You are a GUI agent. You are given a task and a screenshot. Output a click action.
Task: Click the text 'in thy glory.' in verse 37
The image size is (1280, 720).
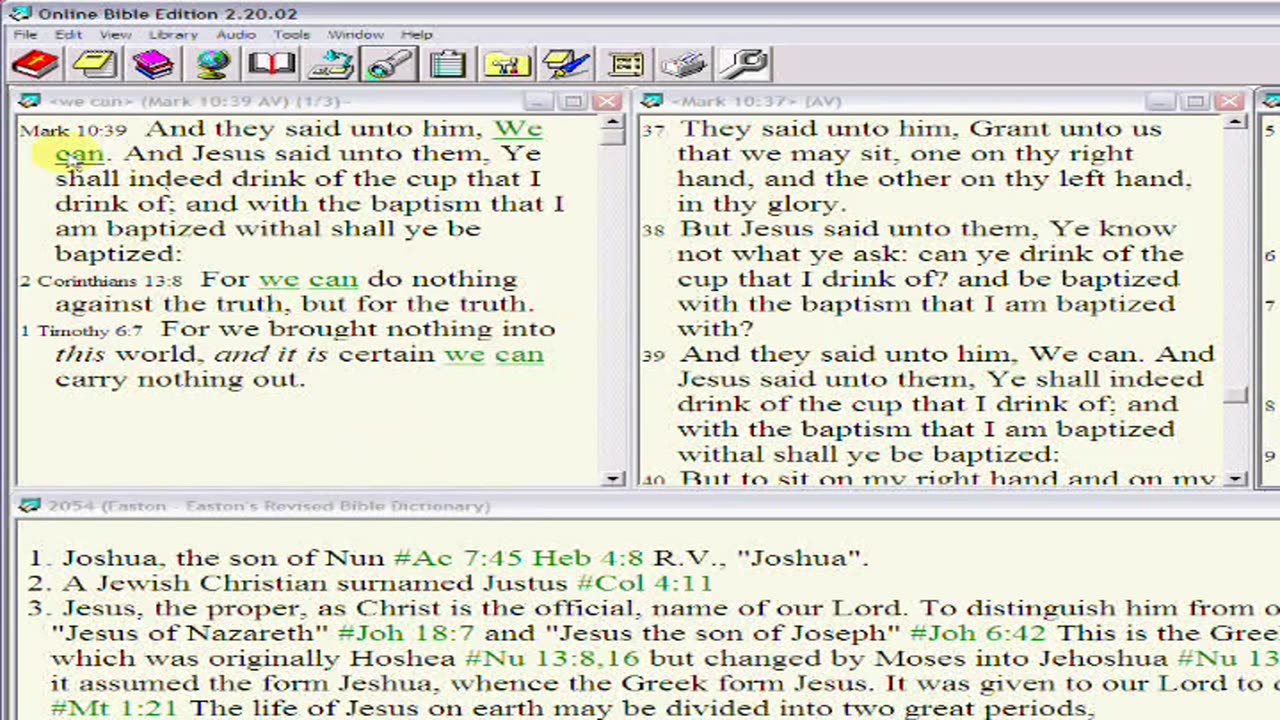click(762, 204)
